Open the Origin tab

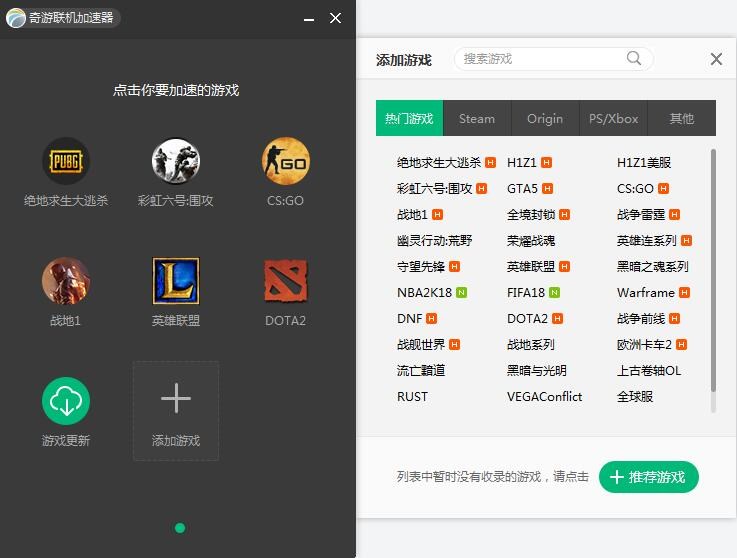[x=545, y=118]
